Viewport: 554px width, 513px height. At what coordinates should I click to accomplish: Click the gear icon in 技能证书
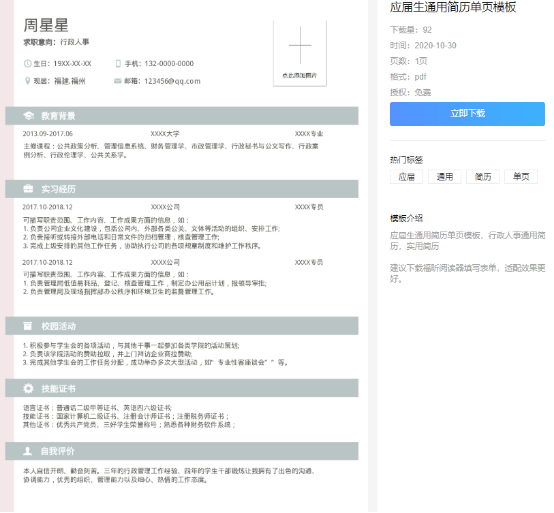tap(28, 388)
